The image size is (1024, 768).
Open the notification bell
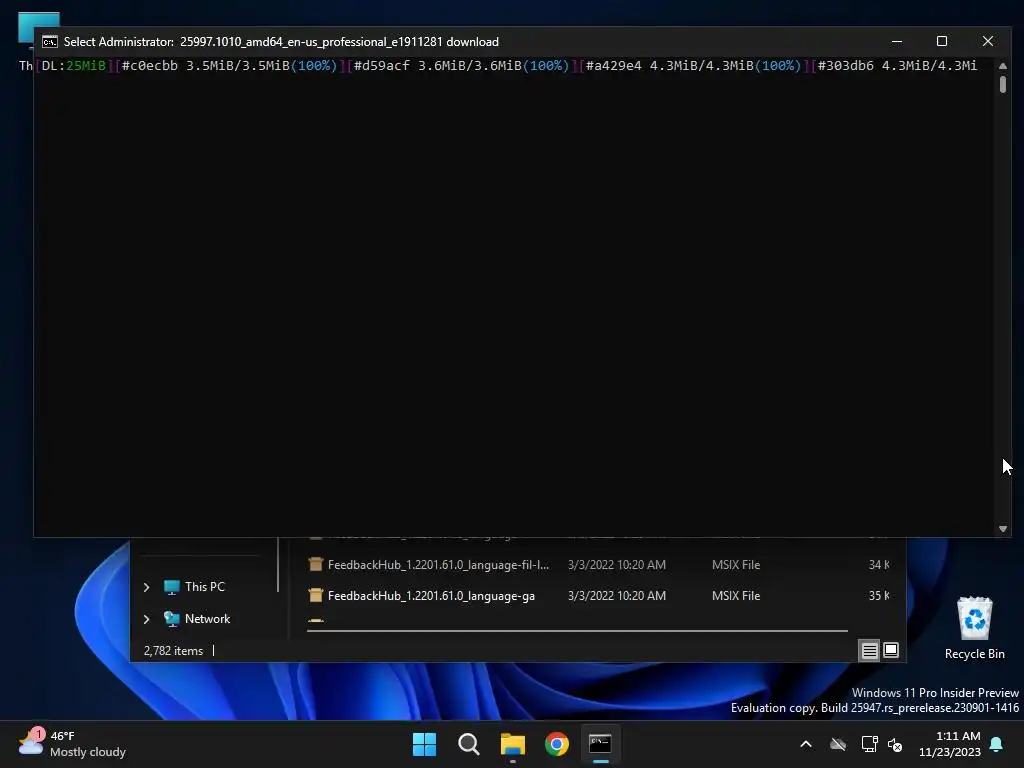tap(997, 744)
